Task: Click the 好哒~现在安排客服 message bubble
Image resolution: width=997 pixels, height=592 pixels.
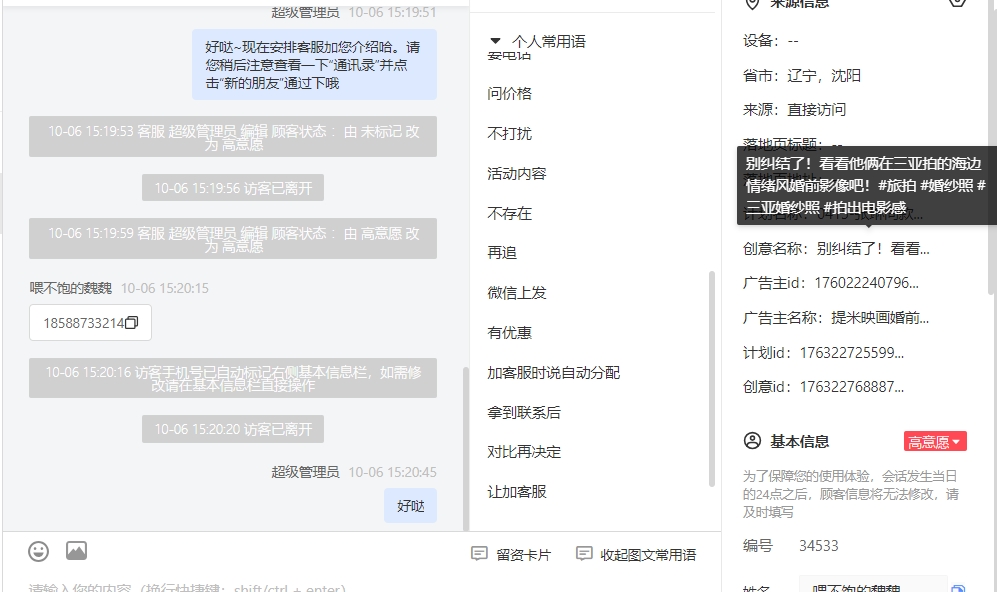Action: click(x=314, y=65)
